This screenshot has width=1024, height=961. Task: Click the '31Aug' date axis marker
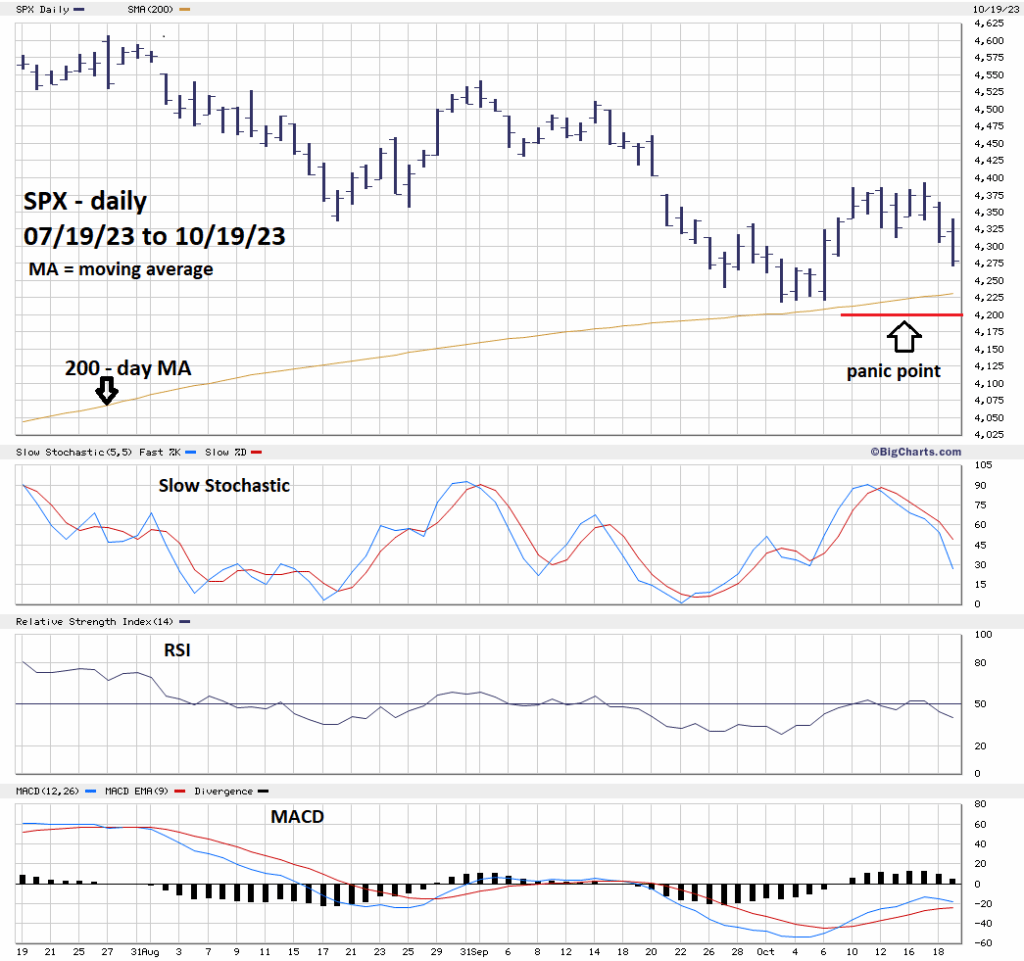point(147,950)
